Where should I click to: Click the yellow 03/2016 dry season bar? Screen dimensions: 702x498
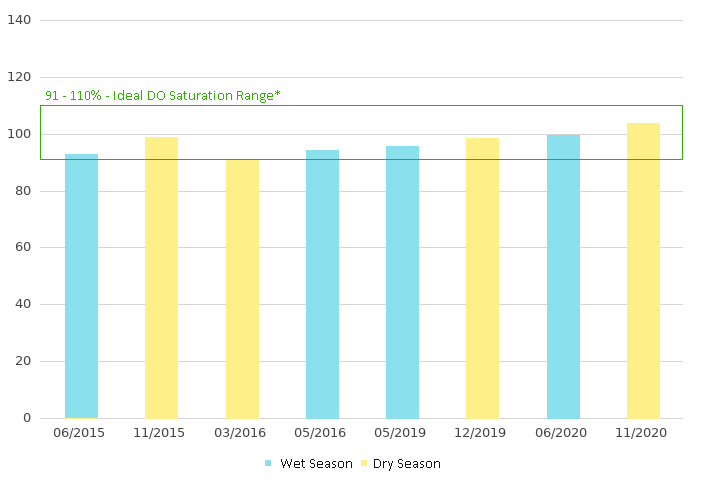click(242, 288)
